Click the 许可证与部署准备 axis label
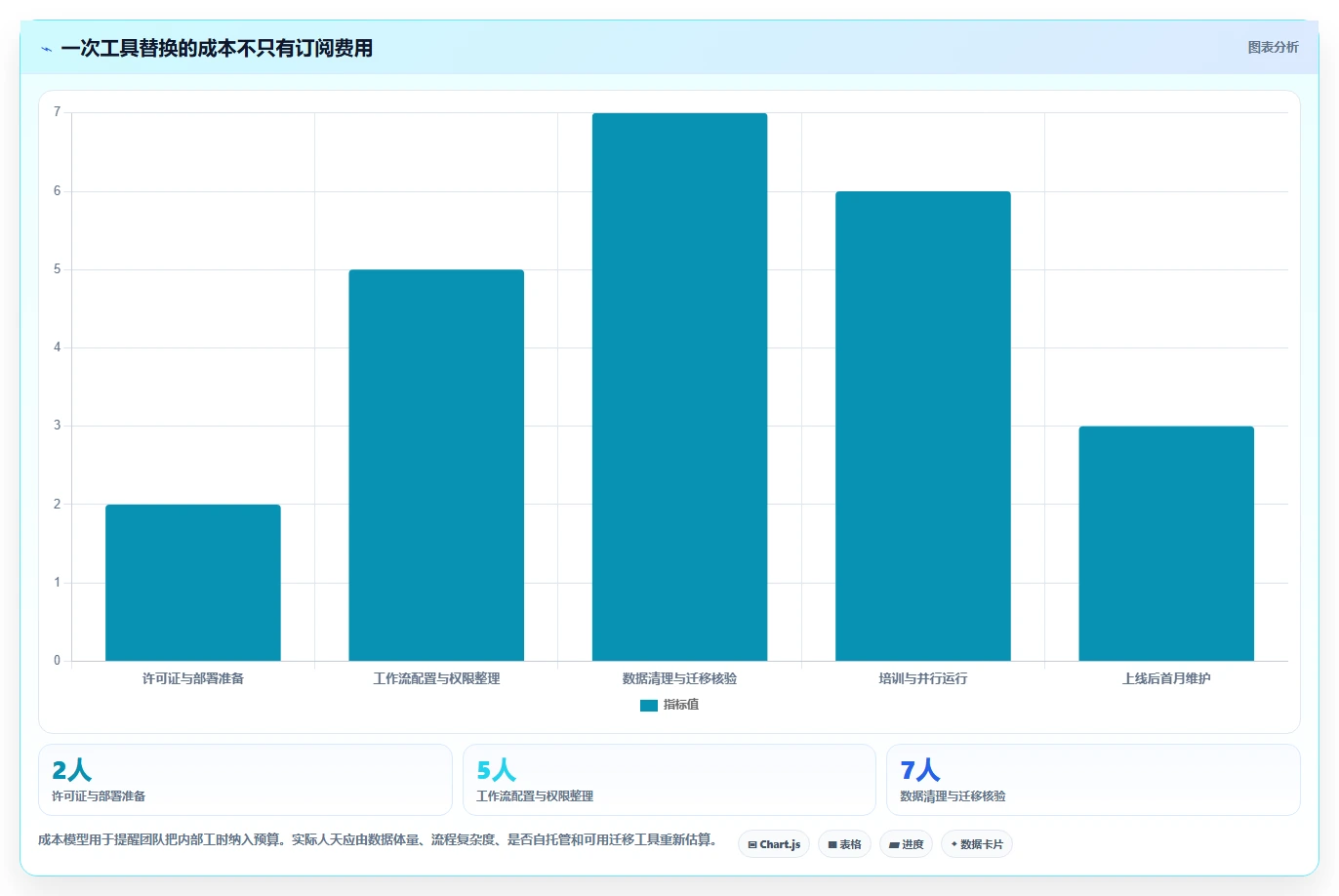The width and height of the screenshot is (1339, 896). (193, 678)
